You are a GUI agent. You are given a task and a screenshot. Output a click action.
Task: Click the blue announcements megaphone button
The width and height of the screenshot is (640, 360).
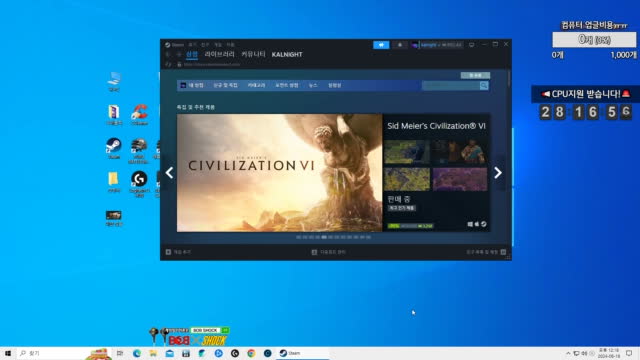point(381,45)
